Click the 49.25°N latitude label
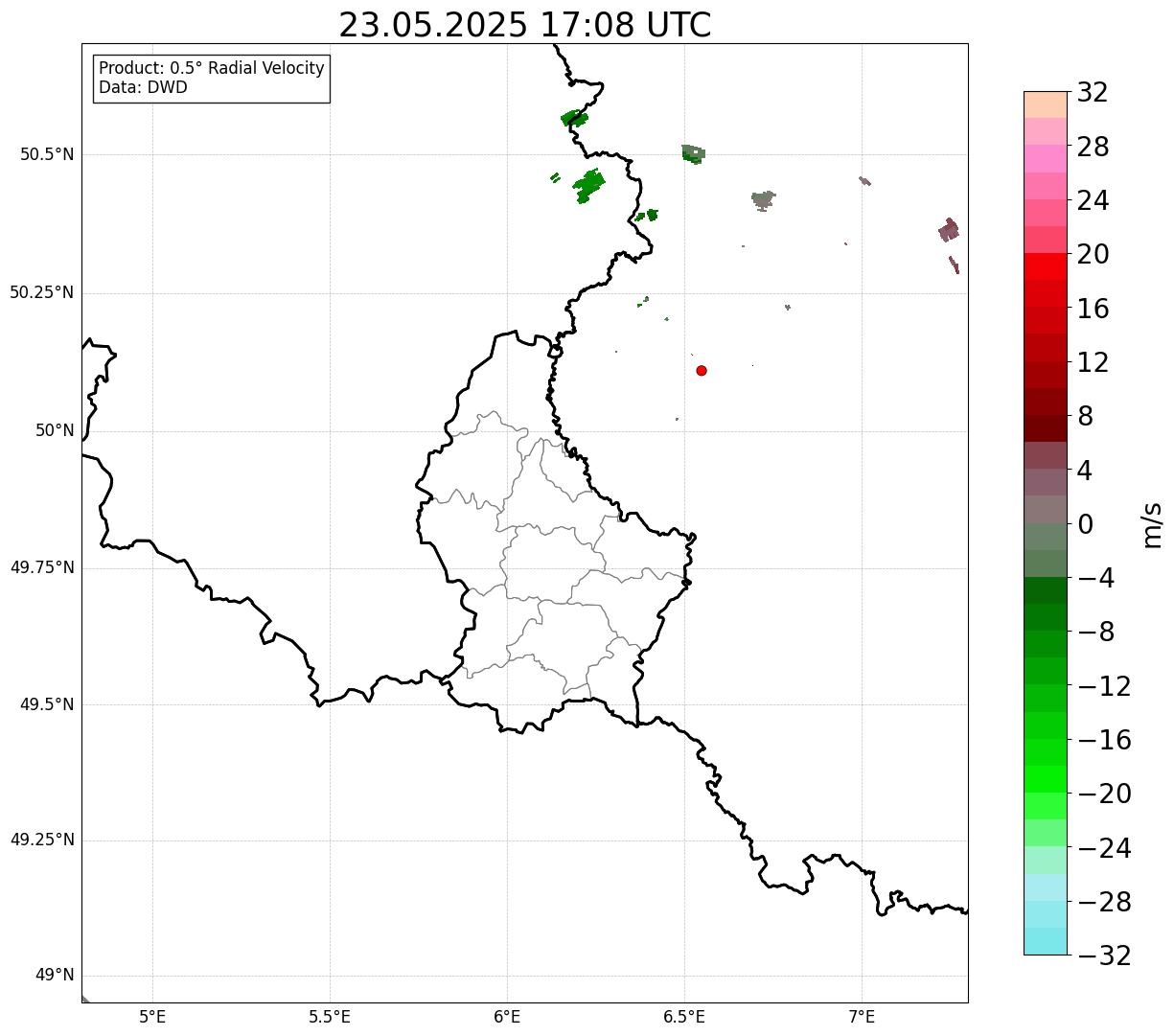 pos(42,840)
